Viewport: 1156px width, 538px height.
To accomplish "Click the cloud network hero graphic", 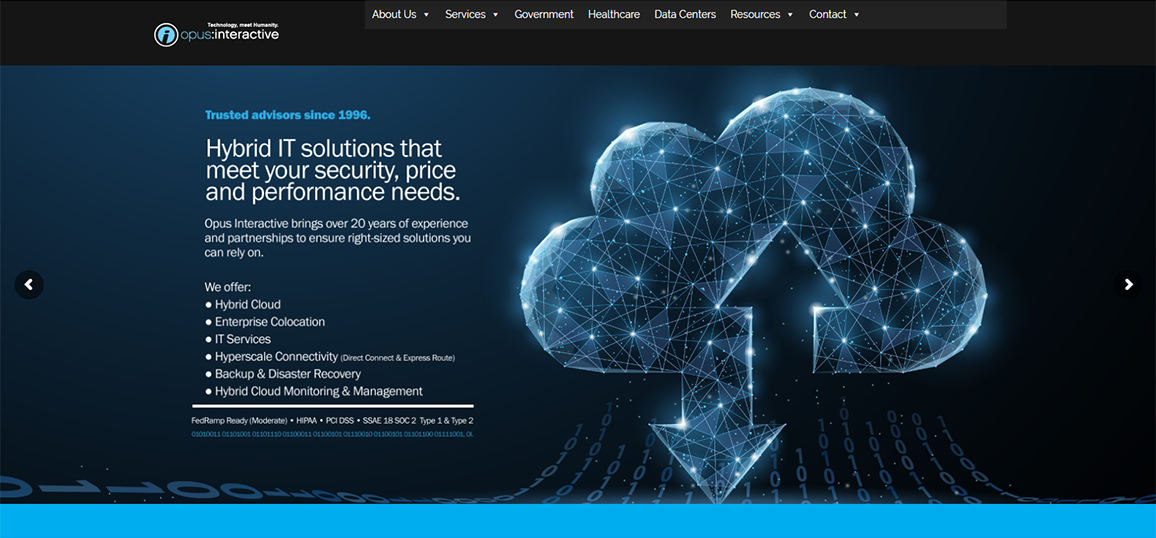I will pyautogui.click(x=753, y=295).
